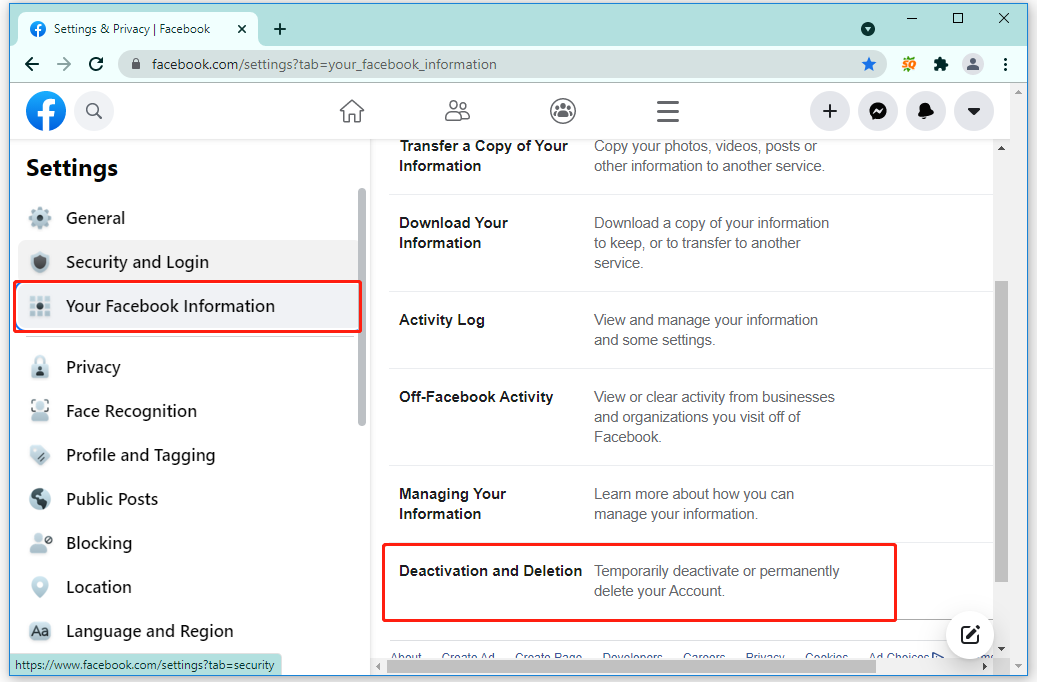
Task: Open Privacy settings
Action: pyautogui.click(x=188, y=367)
